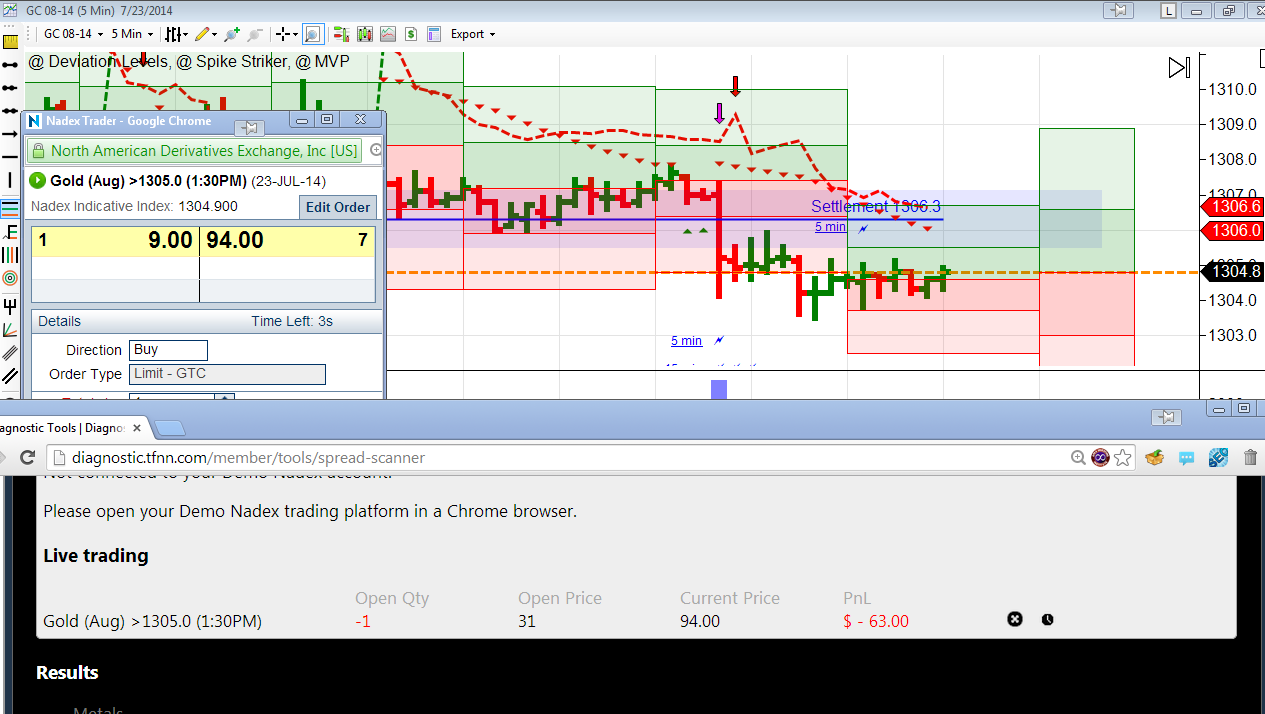
Task: Click the Details section header
Action: pos(207,321)
